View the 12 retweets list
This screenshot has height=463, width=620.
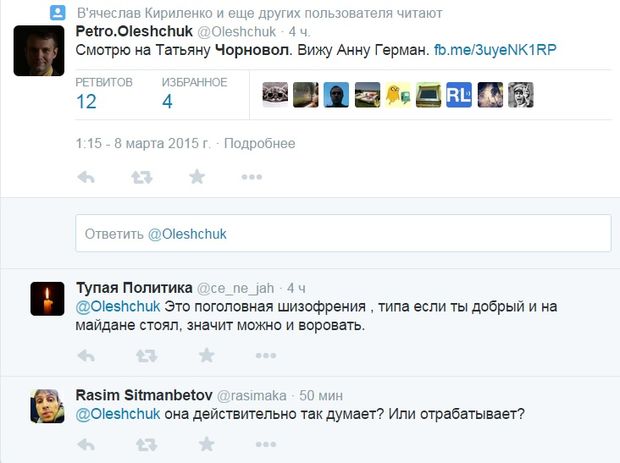click(86, 100)
